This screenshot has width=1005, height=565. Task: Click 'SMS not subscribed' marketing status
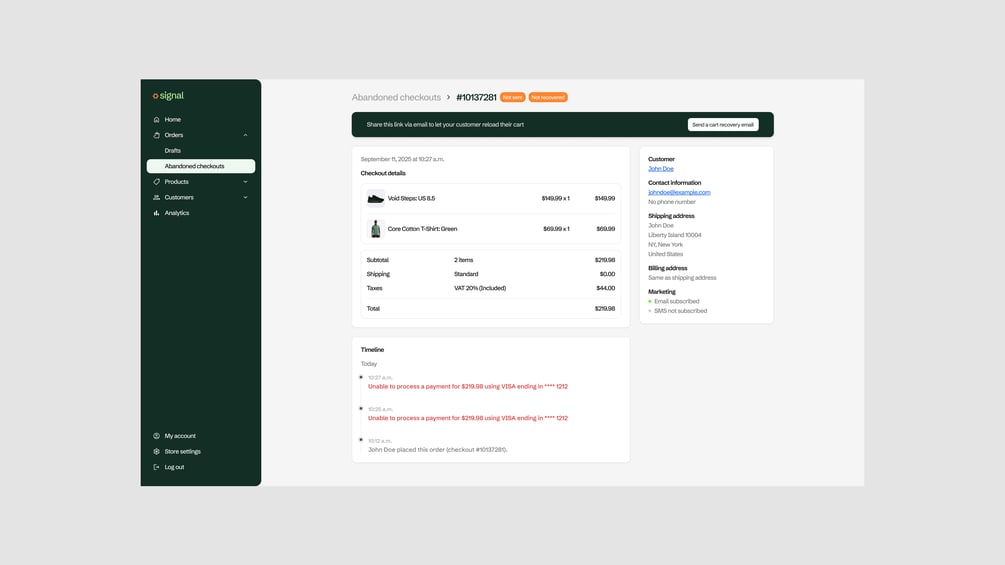tap(681, 311)
